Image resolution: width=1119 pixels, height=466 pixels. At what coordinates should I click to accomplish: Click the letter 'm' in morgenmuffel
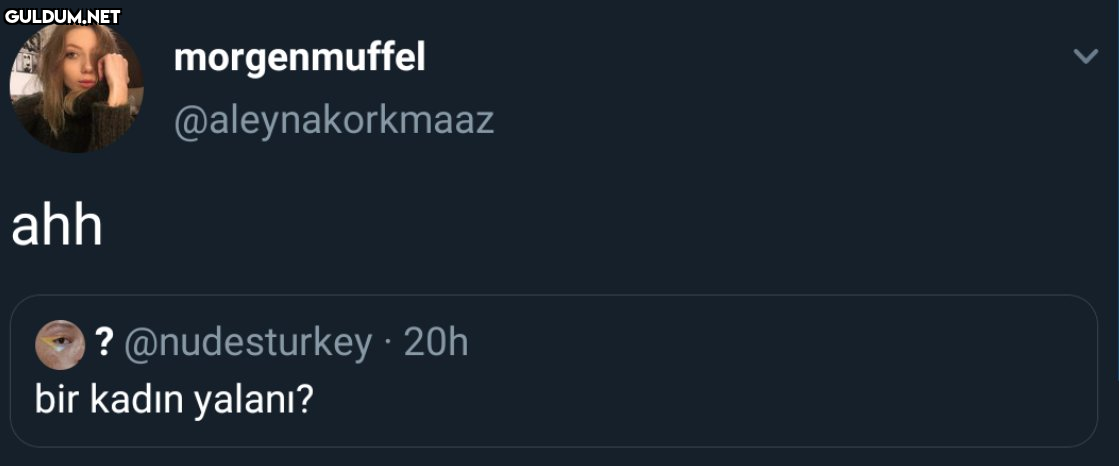click(188, 62)
